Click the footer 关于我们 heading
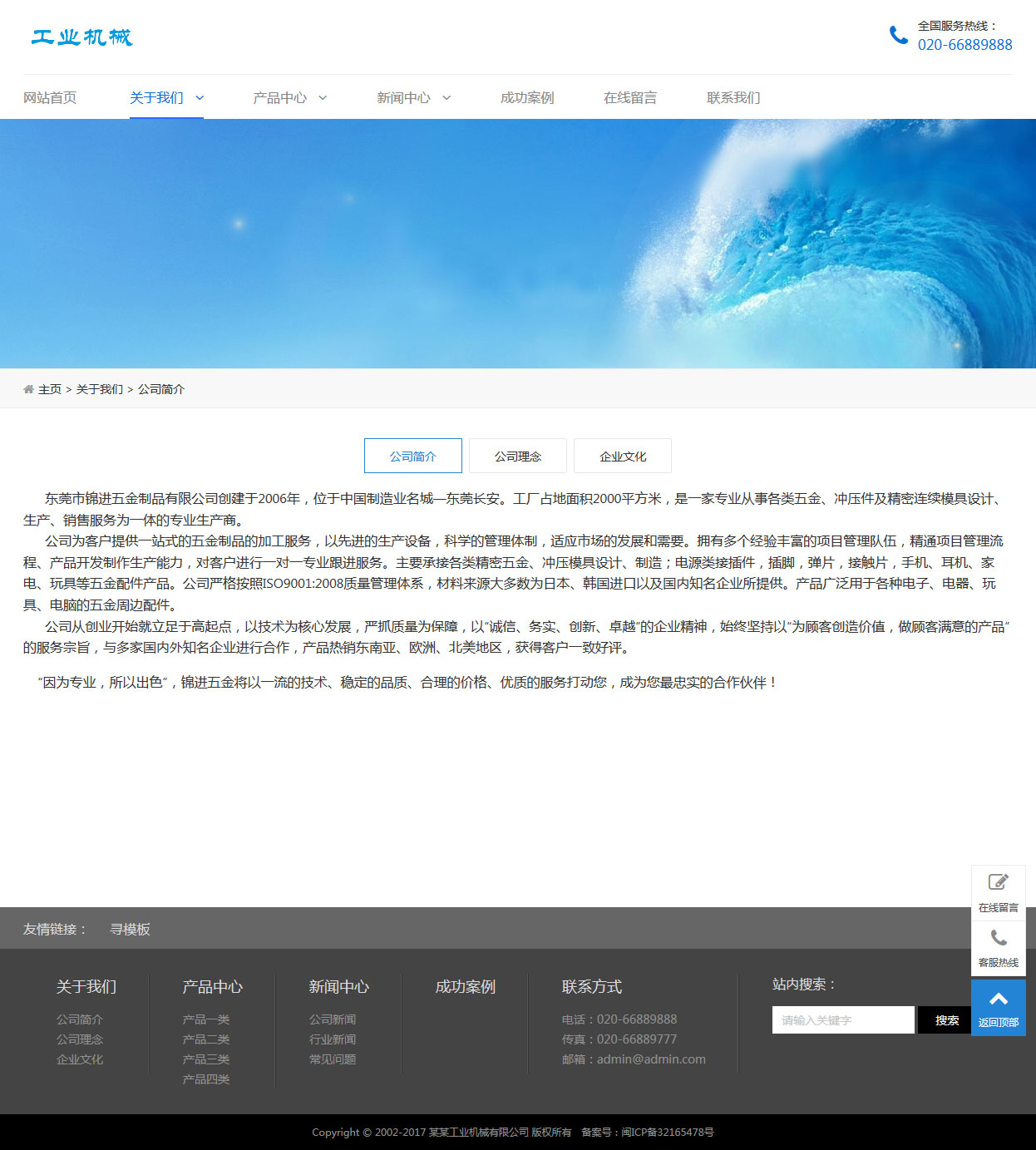1036x1150 pixels. 86,987
